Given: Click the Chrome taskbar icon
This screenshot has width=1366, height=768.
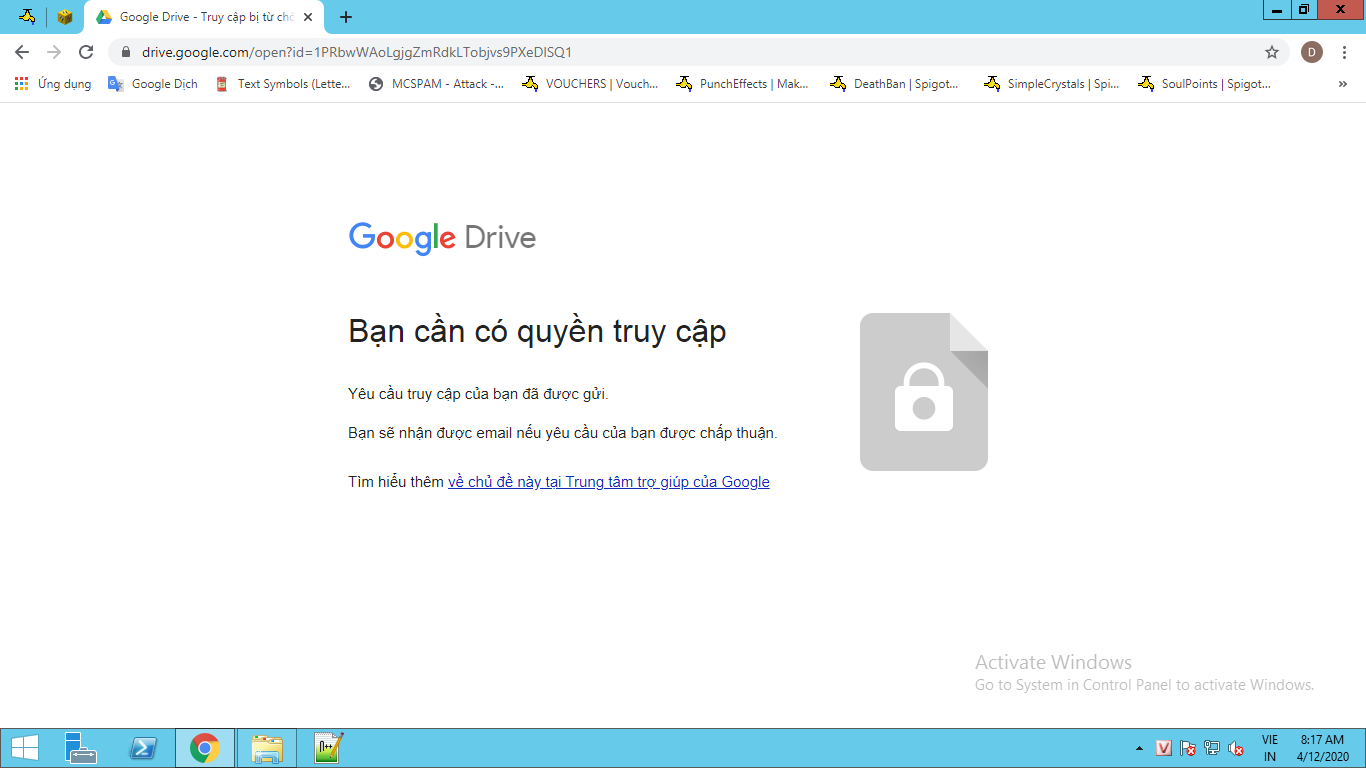Looking at the screenshot, I should tap(205, 748).
